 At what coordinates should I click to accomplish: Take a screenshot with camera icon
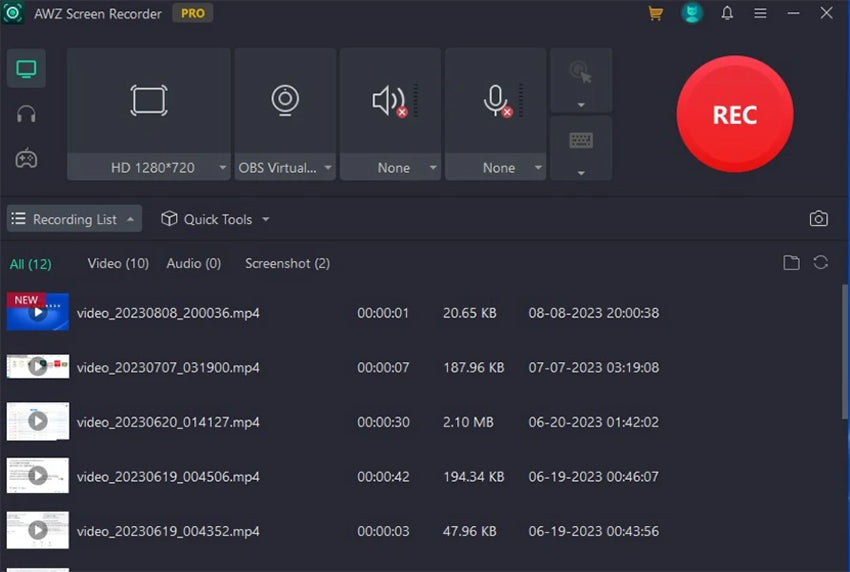pyautogui.click(x=819, y=219)
